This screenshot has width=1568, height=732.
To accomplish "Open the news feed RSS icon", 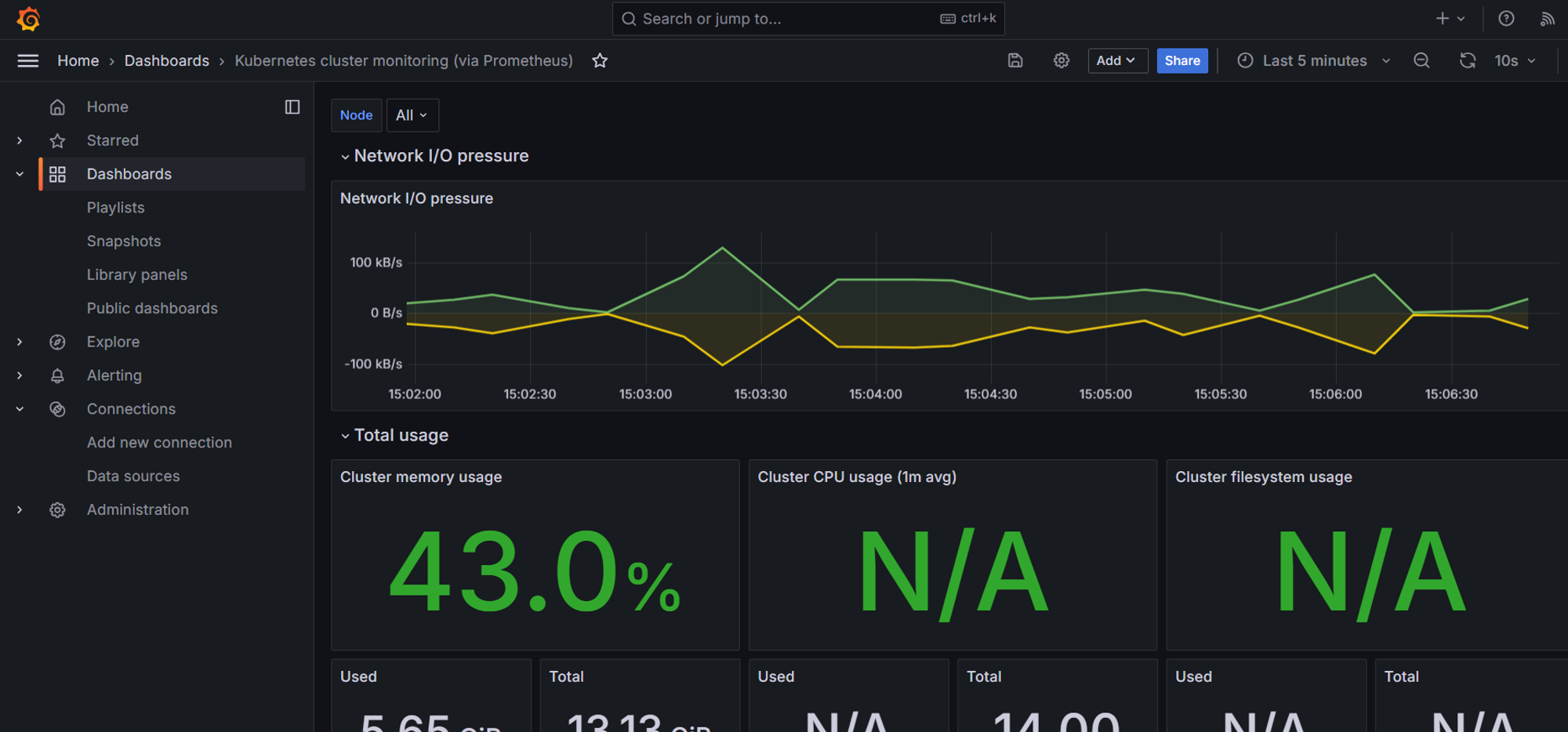I will pyautogui.click(x=1548, y=18).
